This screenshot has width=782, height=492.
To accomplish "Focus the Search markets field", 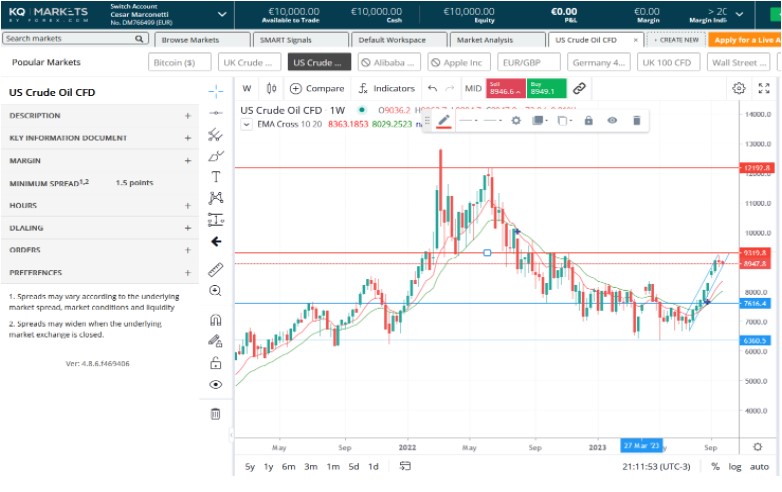I will [75, 39].
